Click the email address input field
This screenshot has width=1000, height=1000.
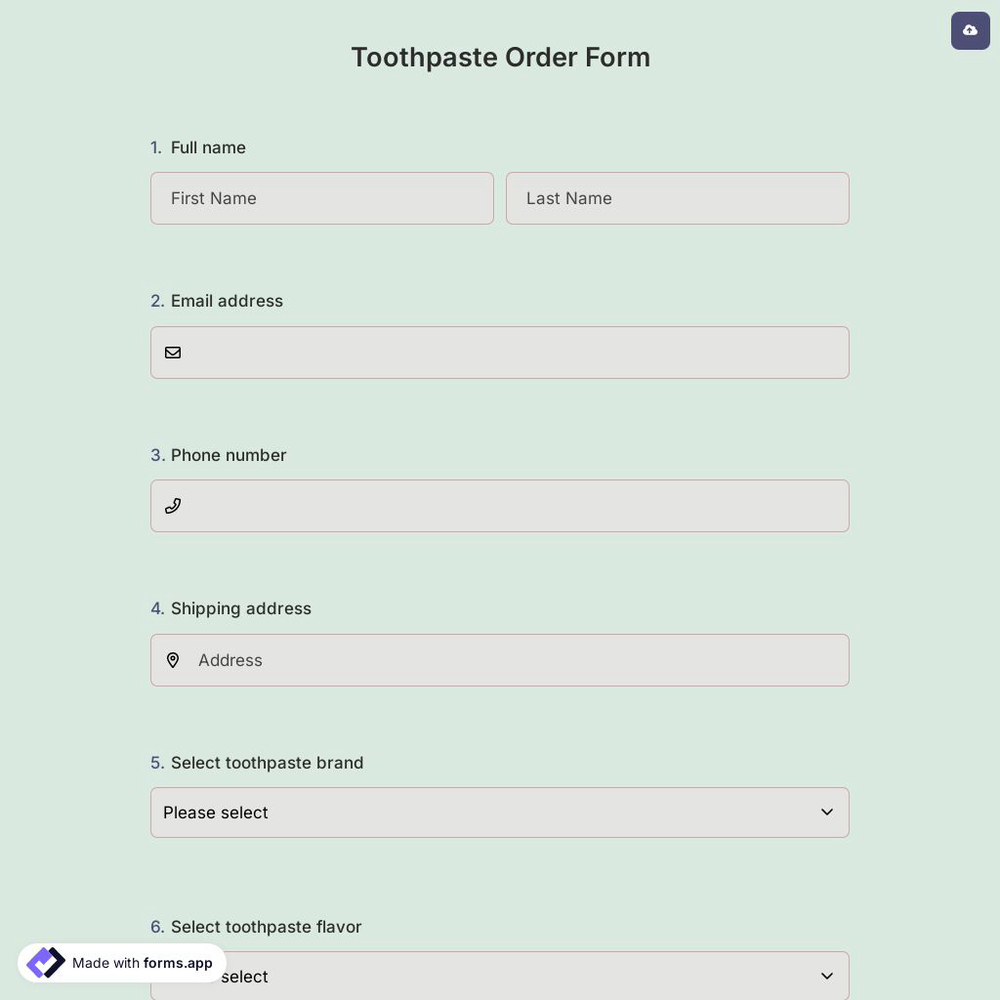[500, 351]
